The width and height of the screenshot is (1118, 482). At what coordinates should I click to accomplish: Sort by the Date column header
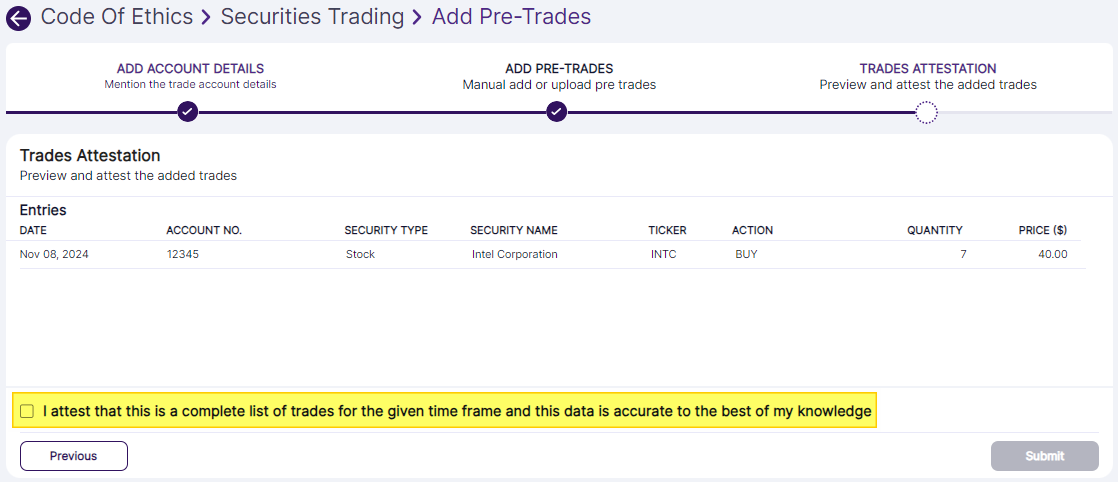point(33,231)
